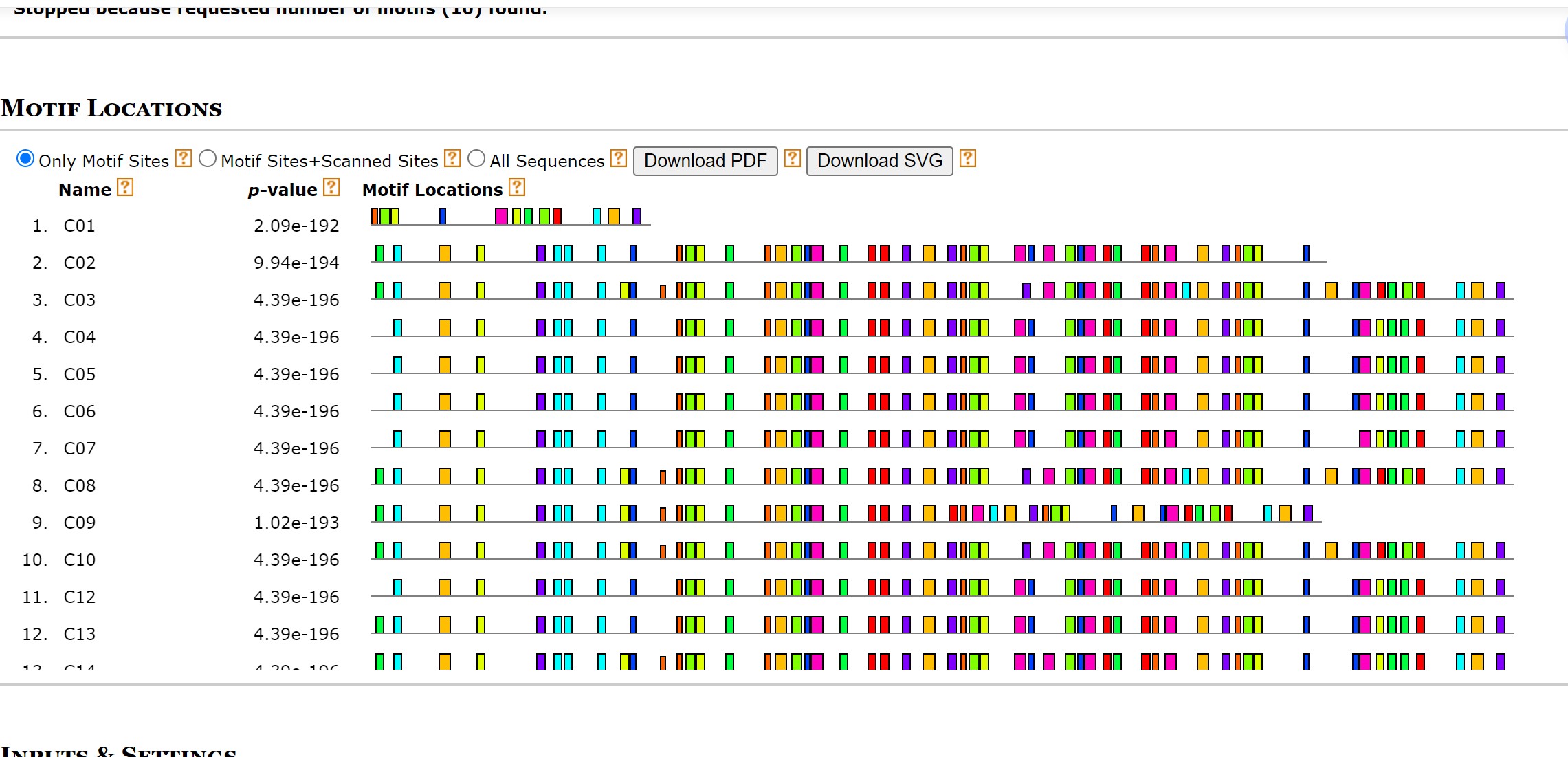Viewport: 1568px width, 757px height.
Task: Click the Download PDF button
Action: click(705, 161)
